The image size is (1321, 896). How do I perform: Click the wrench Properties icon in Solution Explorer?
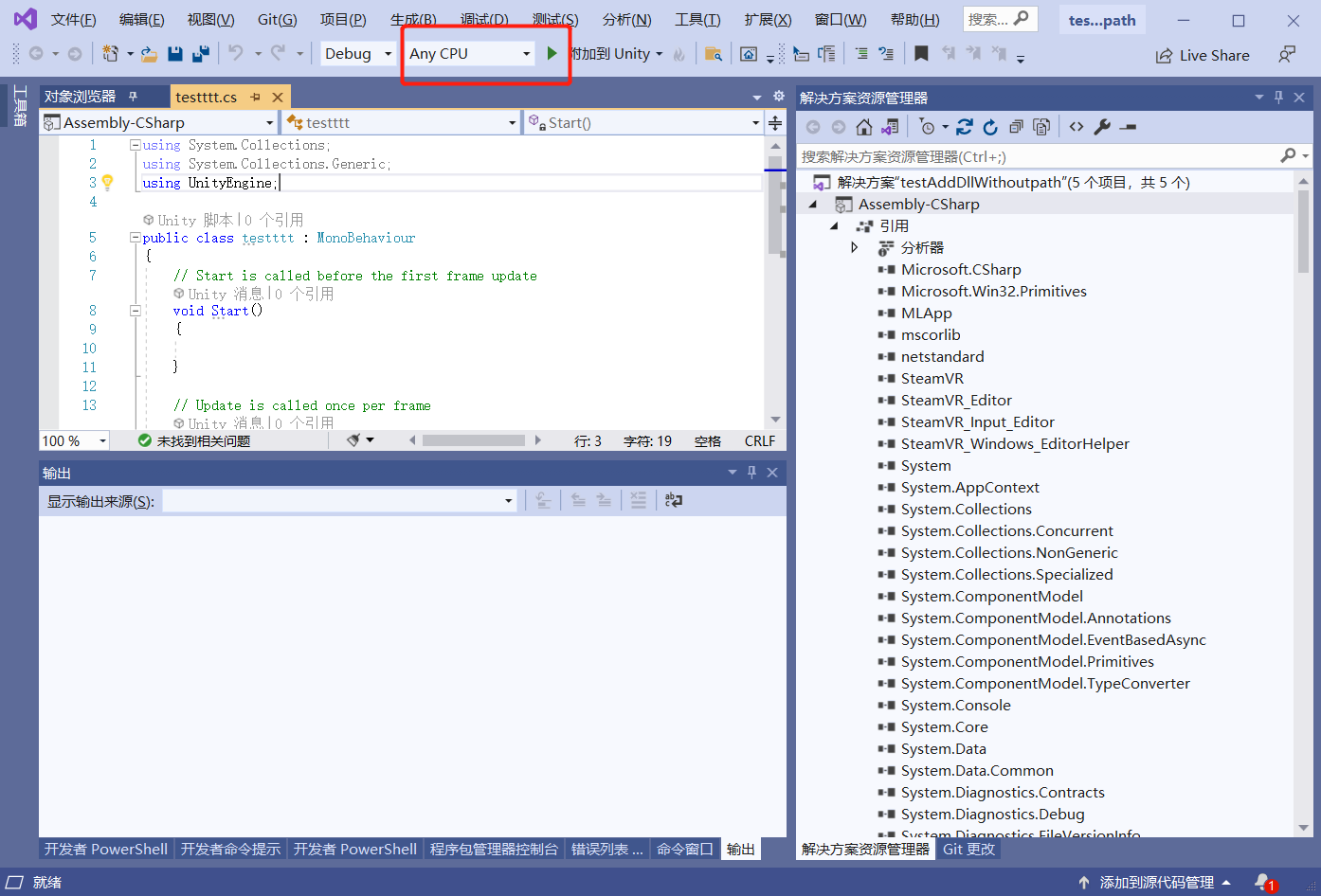(1102, 127)
